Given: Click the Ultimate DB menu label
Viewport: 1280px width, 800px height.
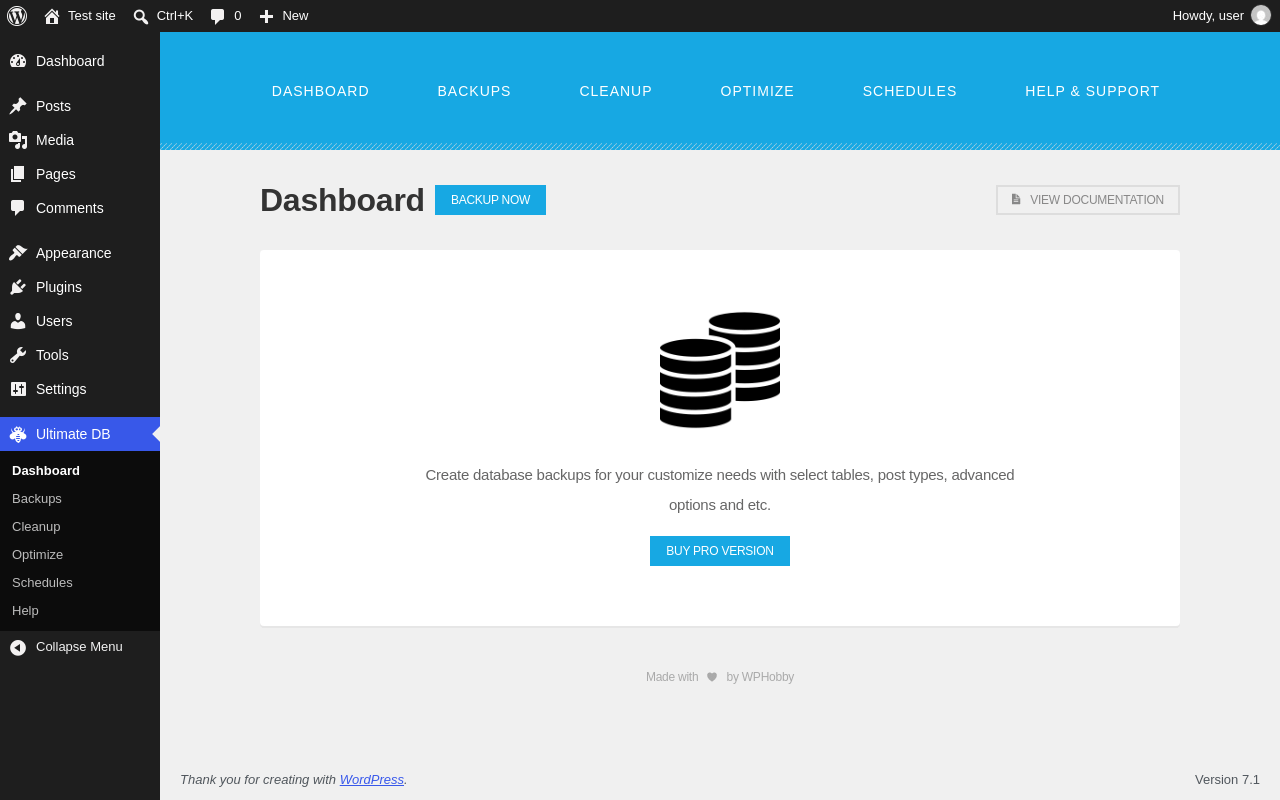Looking at the screenshot, I should (73, 434).
